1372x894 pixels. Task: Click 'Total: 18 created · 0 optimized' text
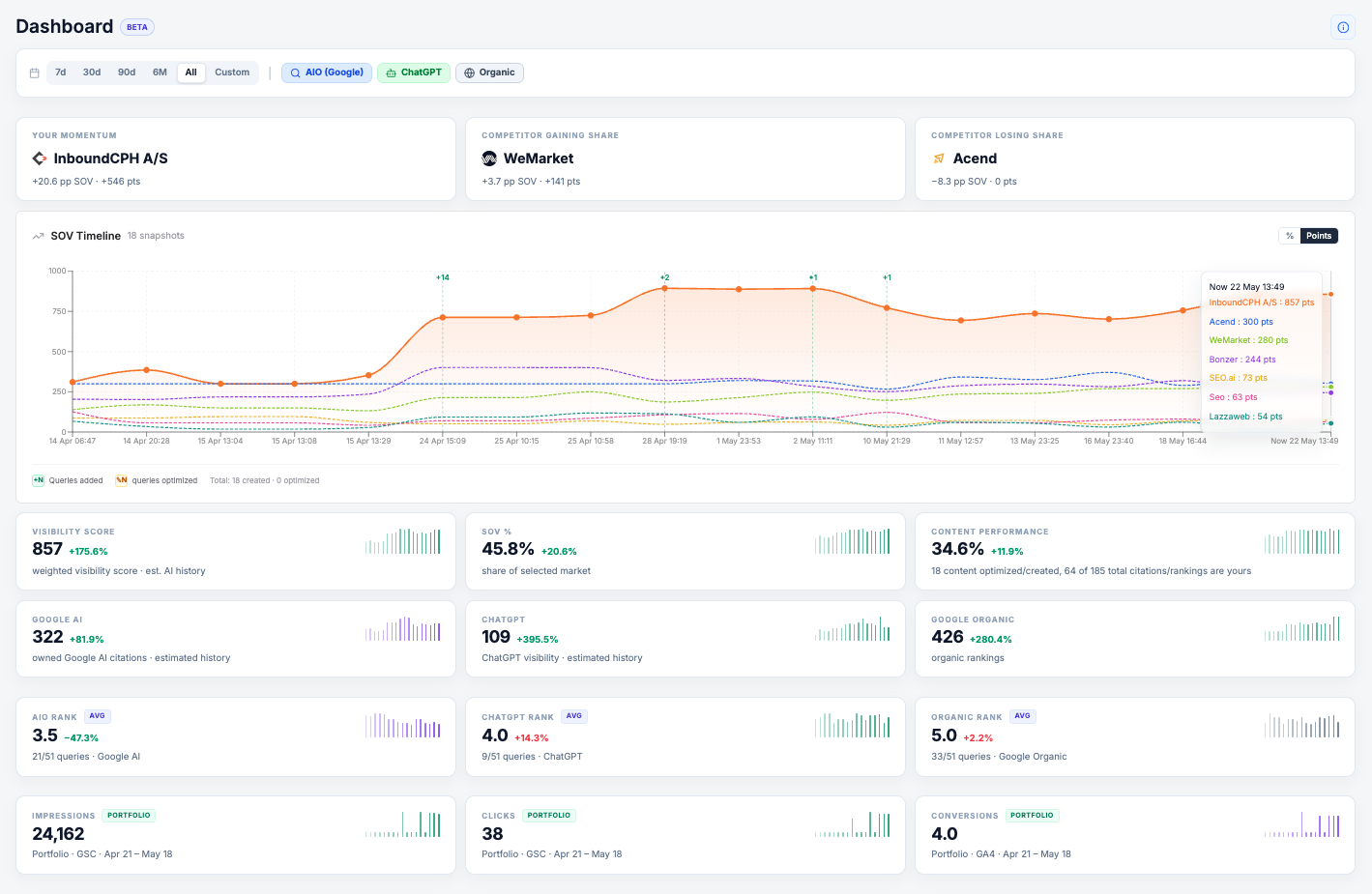coord(264,480)
